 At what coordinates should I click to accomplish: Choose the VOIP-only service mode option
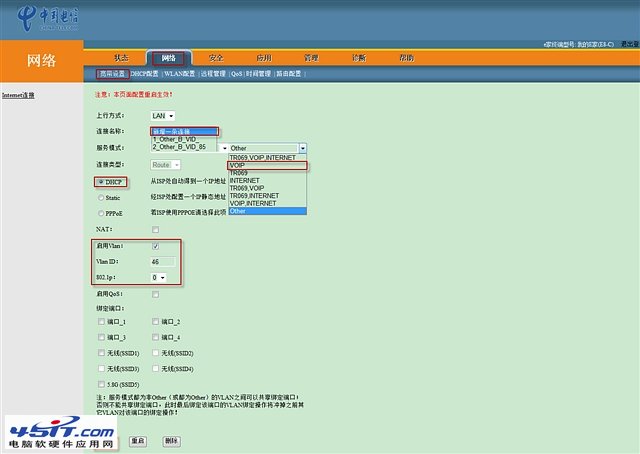tap(267, 165)
